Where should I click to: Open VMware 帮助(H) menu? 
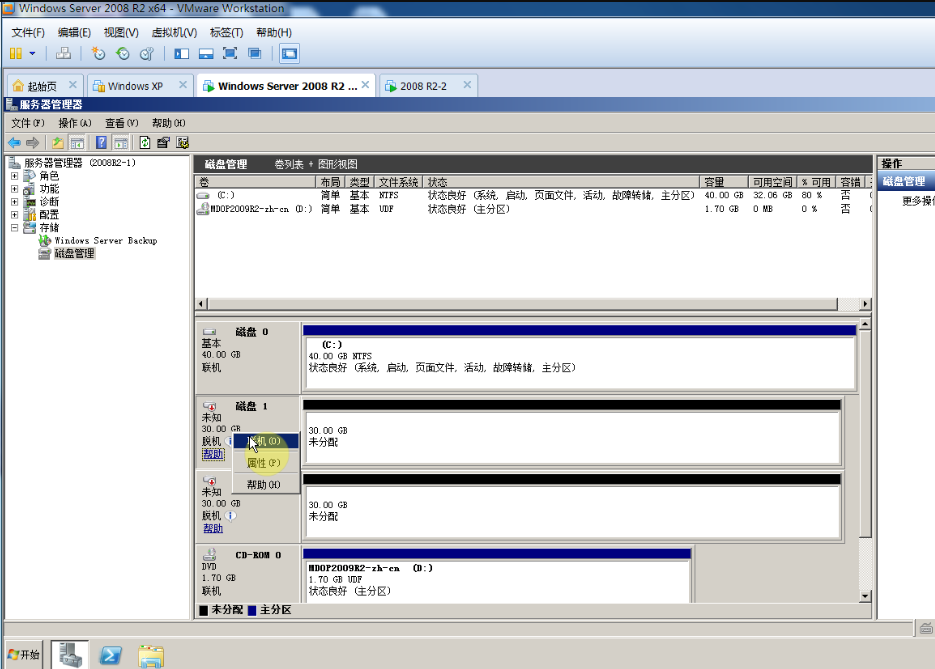(x=274, y=32)
